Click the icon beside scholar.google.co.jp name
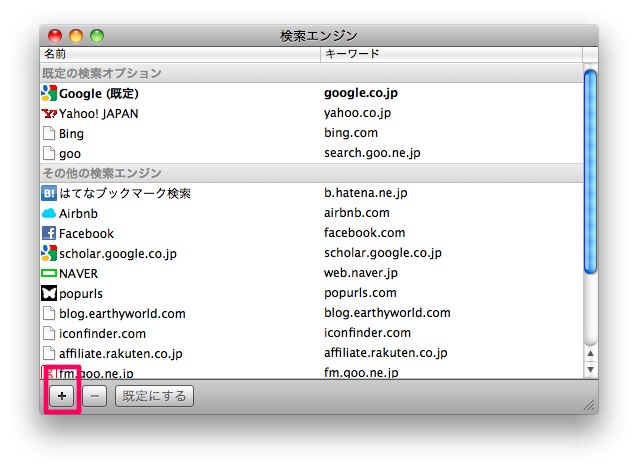This screenshot has height=469, width=638. click(49, 253)
